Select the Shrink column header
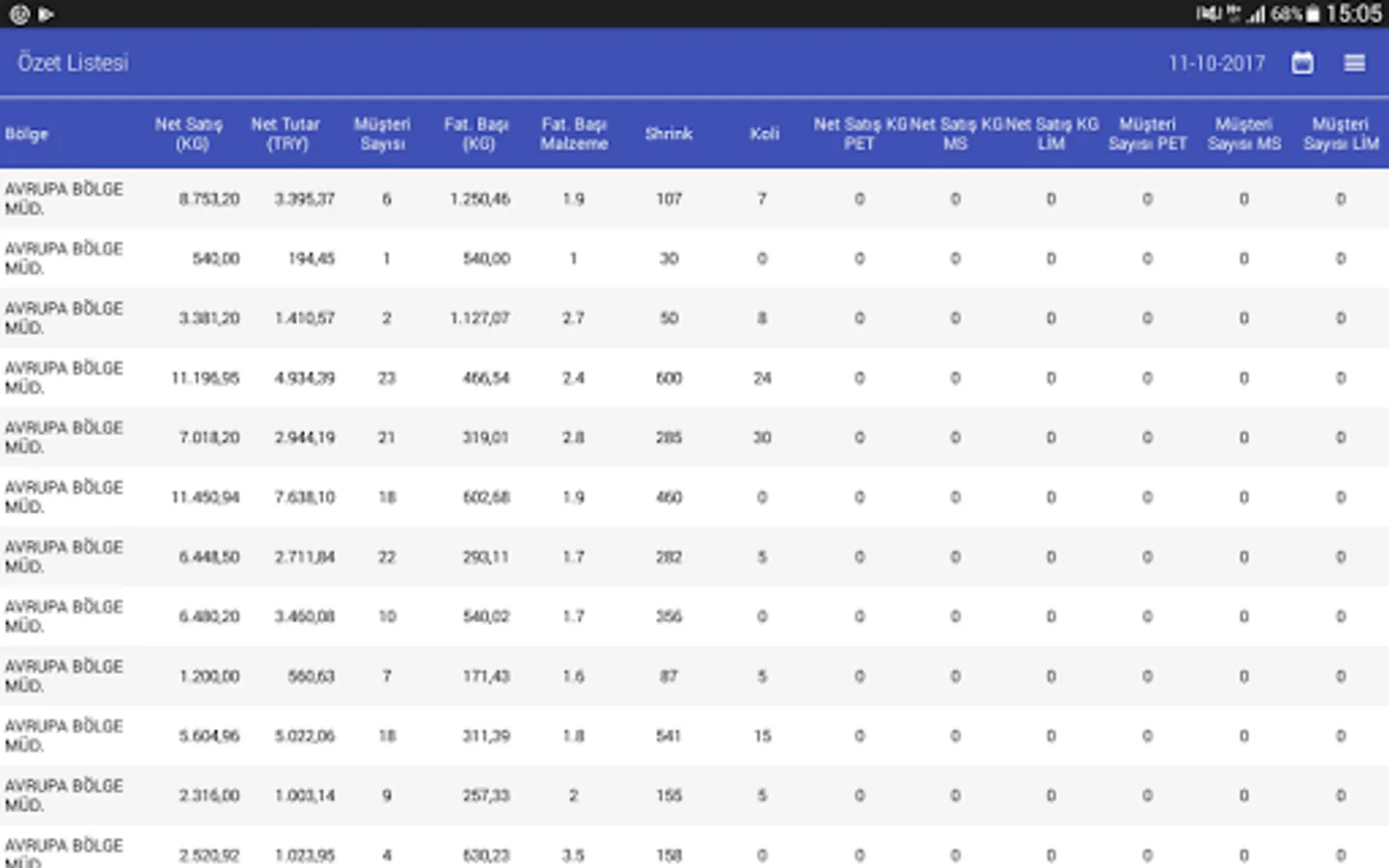The image size is (1389, 868). click(x=668, y=134)
